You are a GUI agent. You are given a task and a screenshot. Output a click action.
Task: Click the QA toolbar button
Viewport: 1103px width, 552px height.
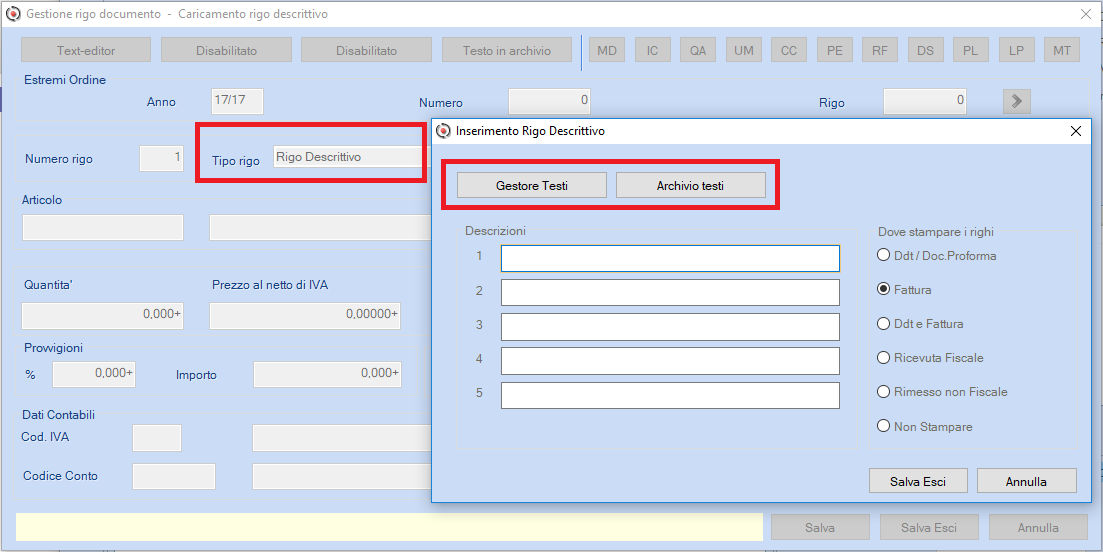(698, 50)
